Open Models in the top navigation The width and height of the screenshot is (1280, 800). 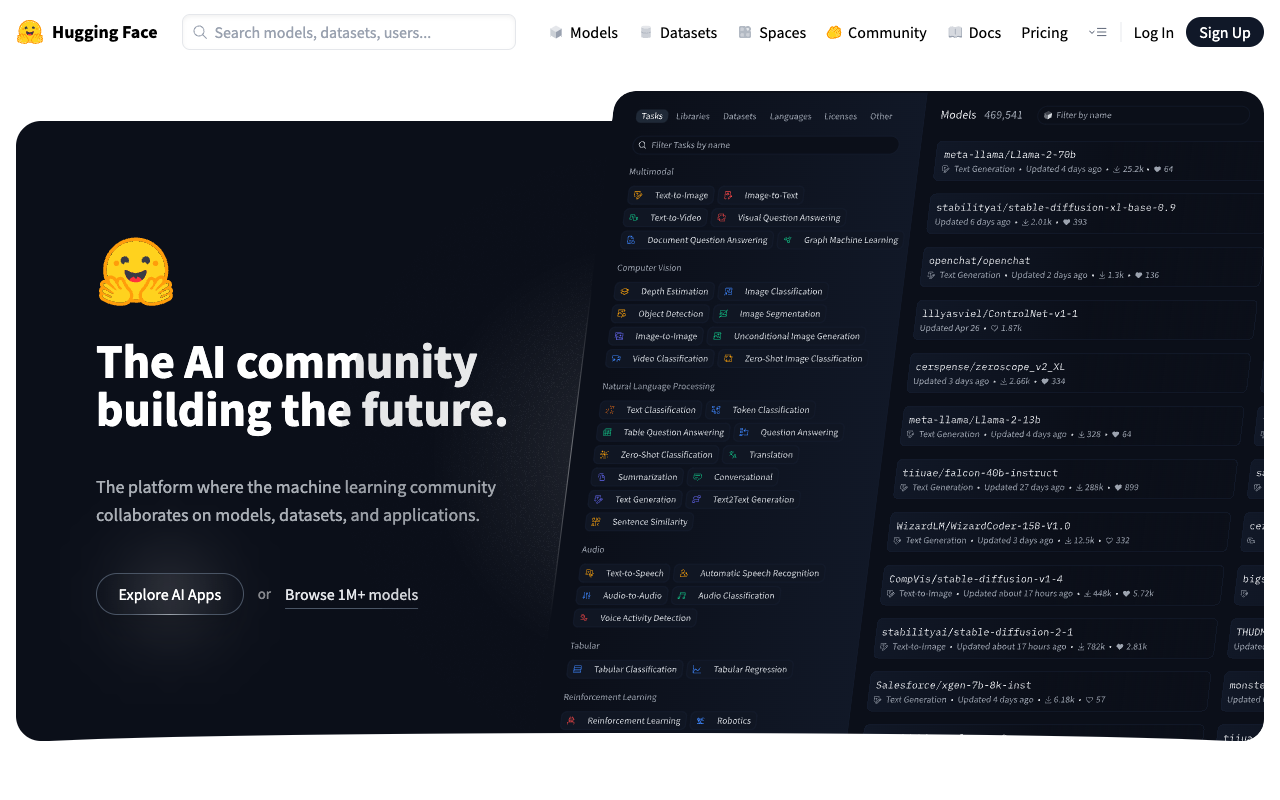click(x=583, y=33)
